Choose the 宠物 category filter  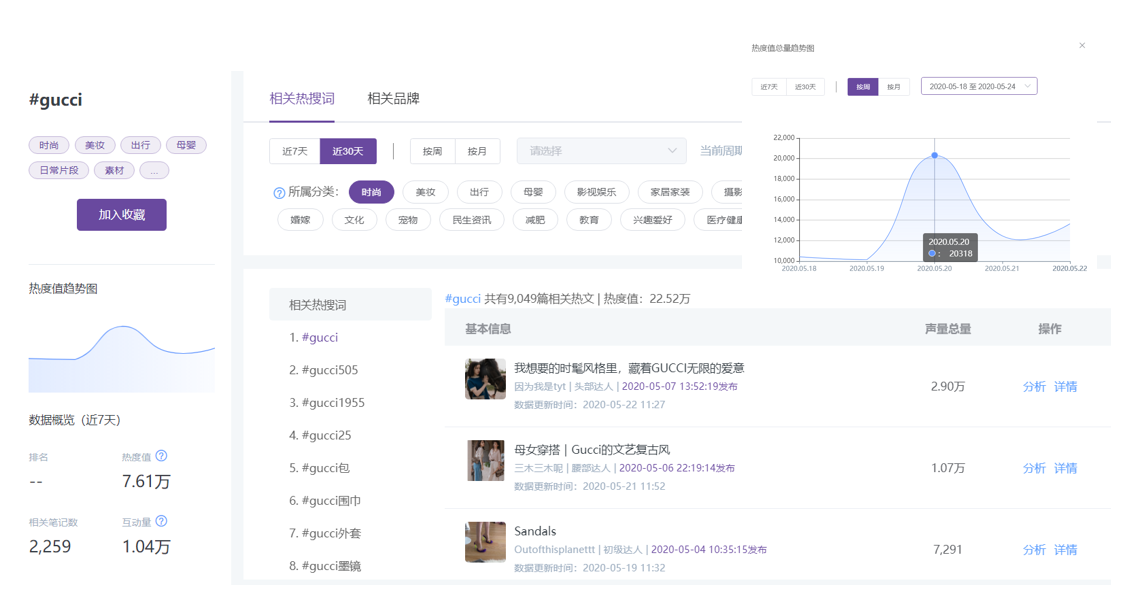(x=408, y=220)
